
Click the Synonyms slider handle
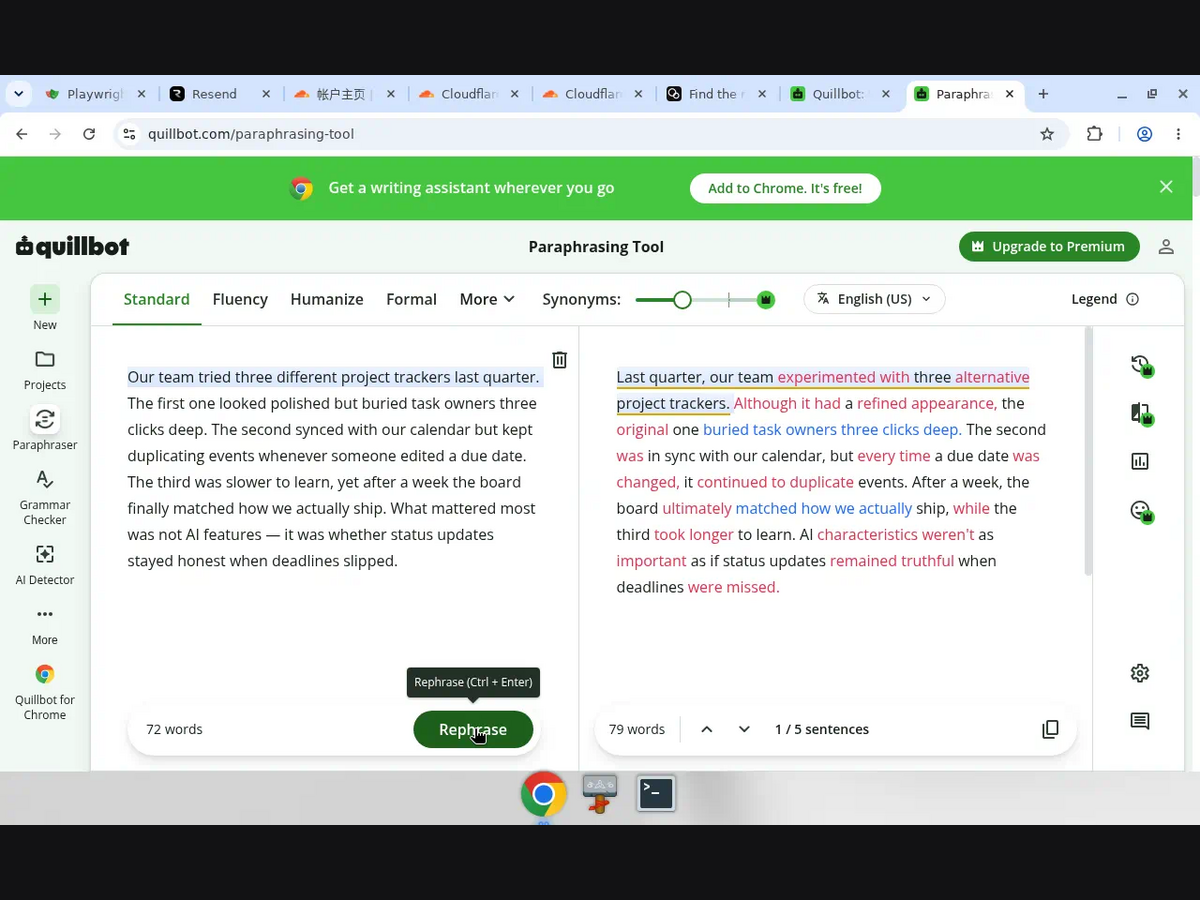[682, 299]
